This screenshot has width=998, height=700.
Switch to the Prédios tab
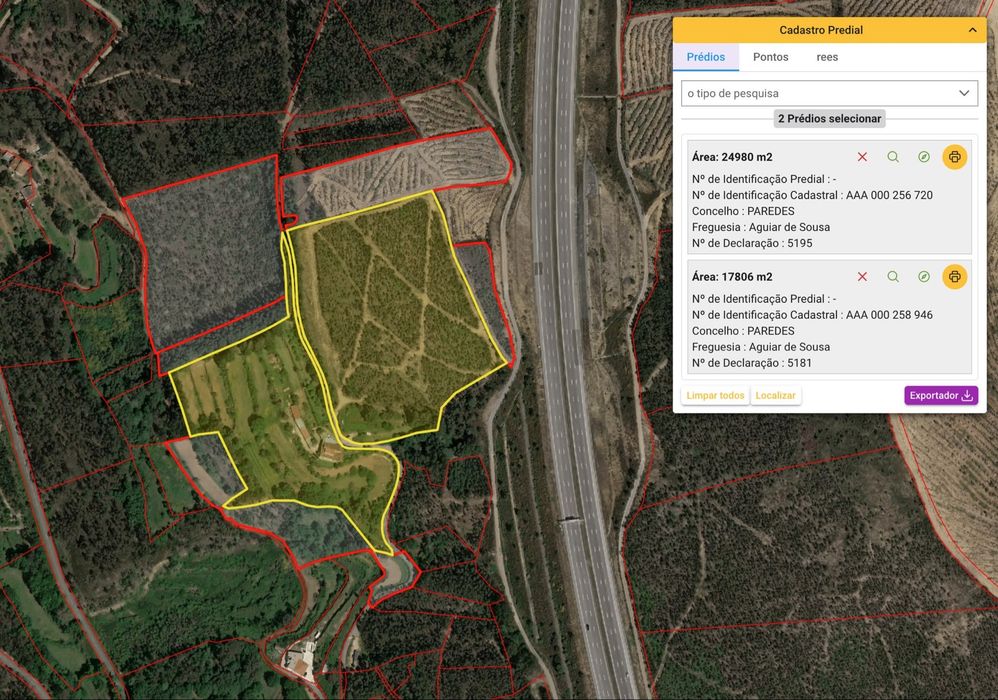(706, 57)
